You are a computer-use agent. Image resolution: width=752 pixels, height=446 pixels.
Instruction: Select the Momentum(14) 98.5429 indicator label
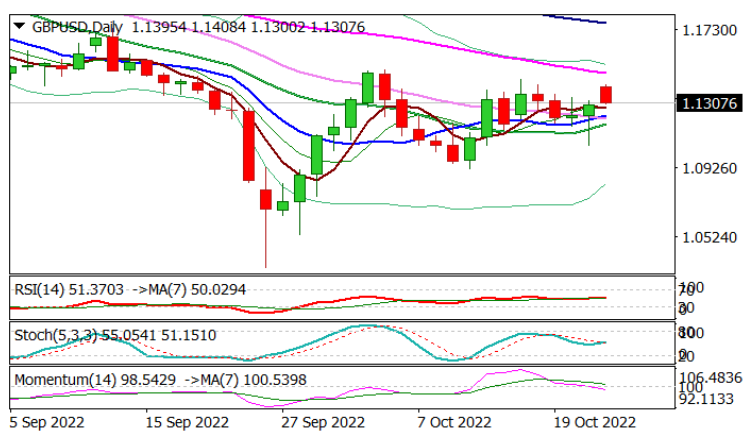pyautogui.click(x=95, y=380)
